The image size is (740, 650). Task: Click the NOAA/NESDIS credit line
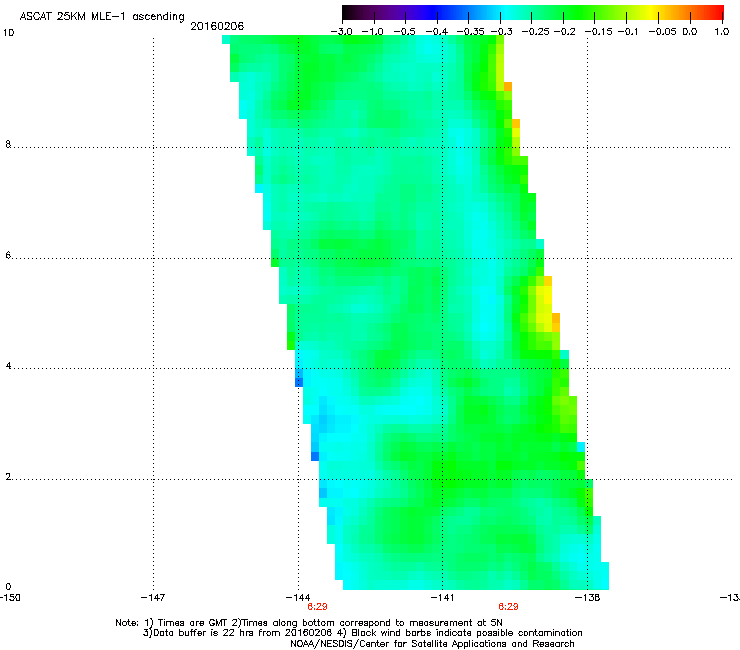click(432, 644)
